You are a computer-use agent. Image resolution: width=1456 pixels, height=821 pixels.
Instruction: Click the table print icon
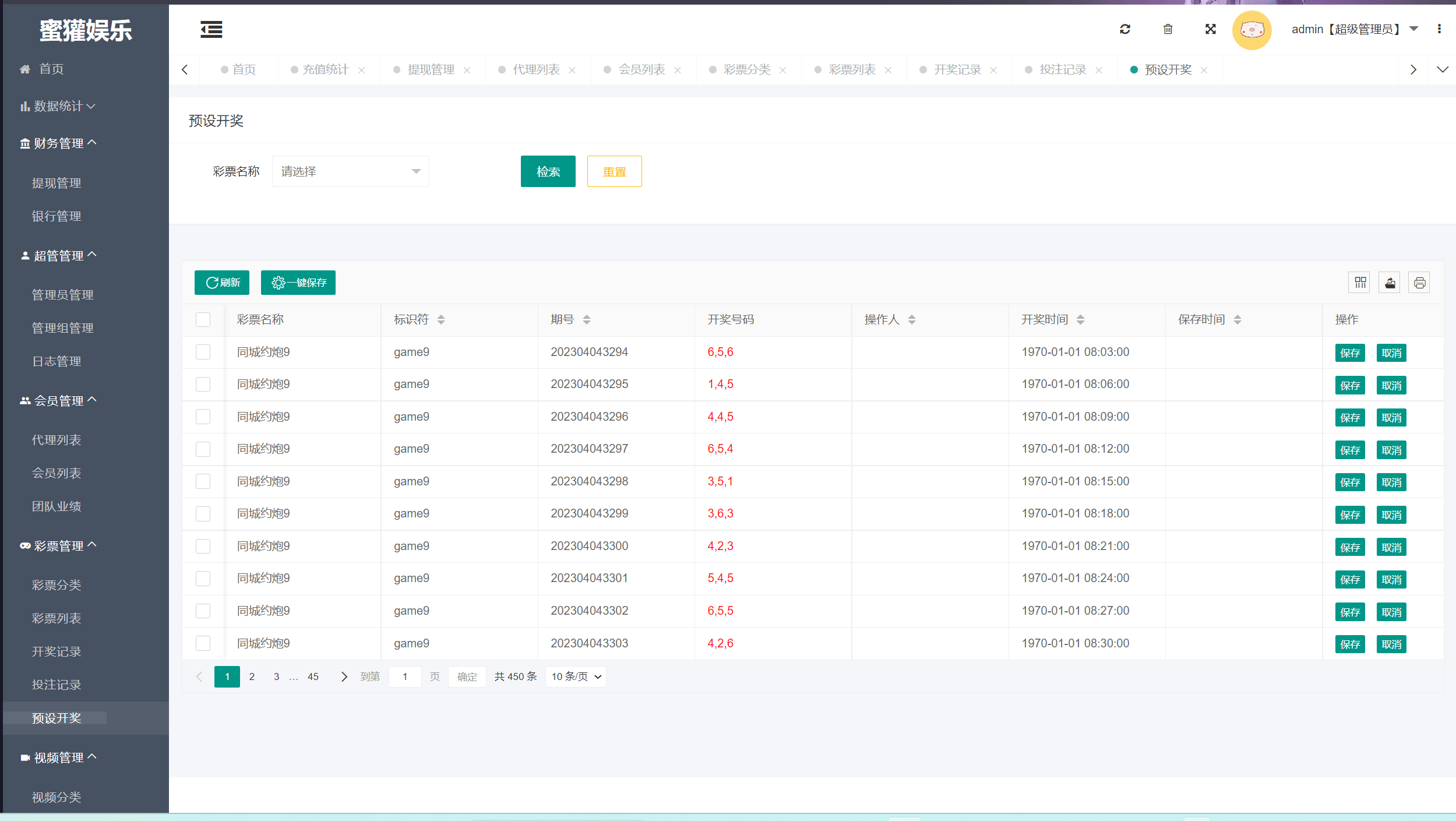[1419, 283]
